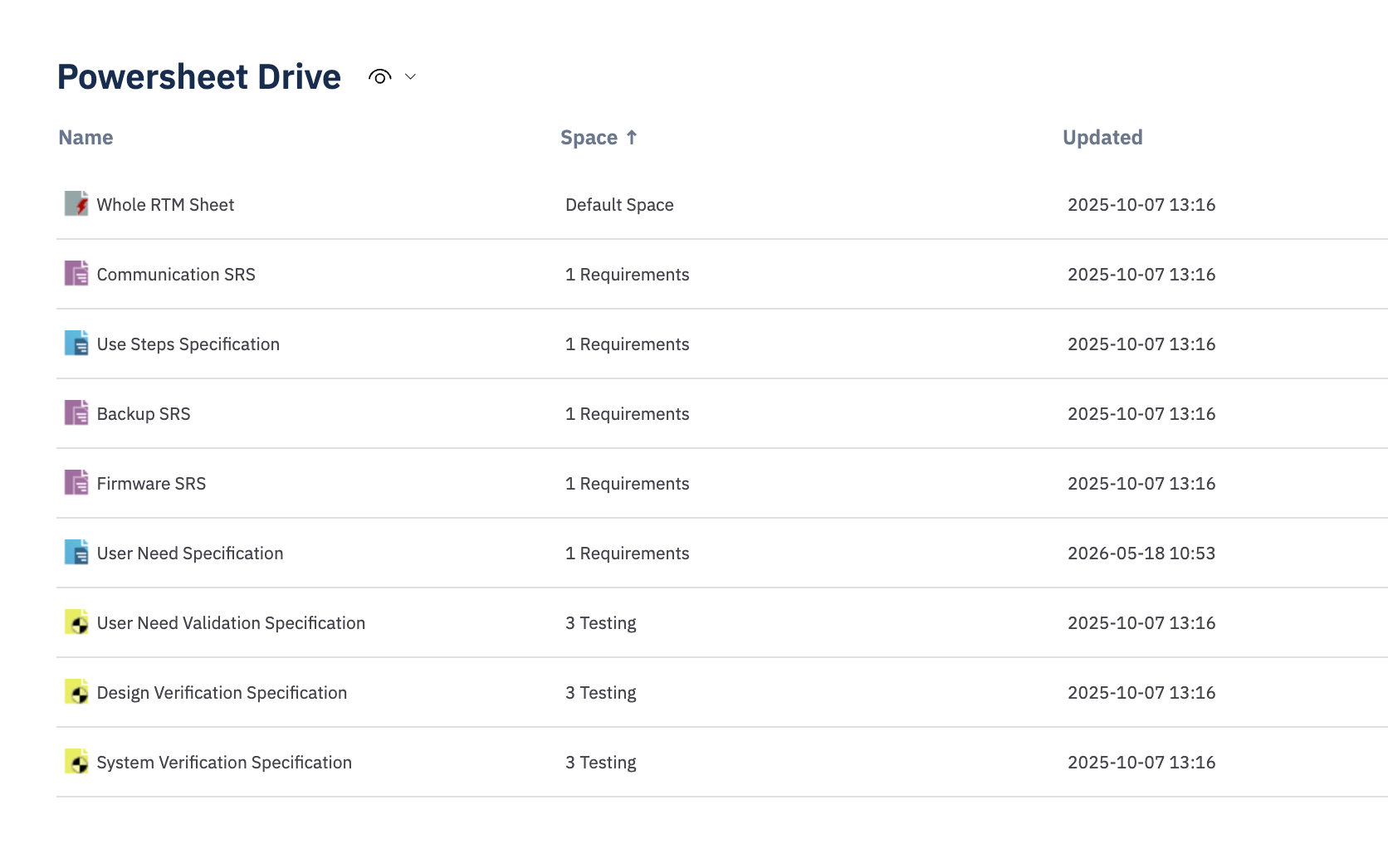This screenshot has width=1388, height=868.
Task: Open Firmware SRS
Action: [151, 484]
